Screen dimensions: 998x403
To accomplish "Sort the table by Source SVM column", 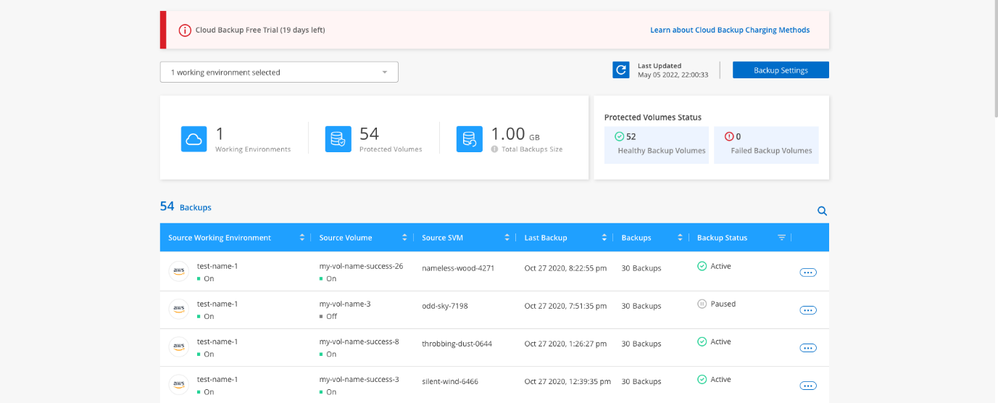I will point(509,238).
